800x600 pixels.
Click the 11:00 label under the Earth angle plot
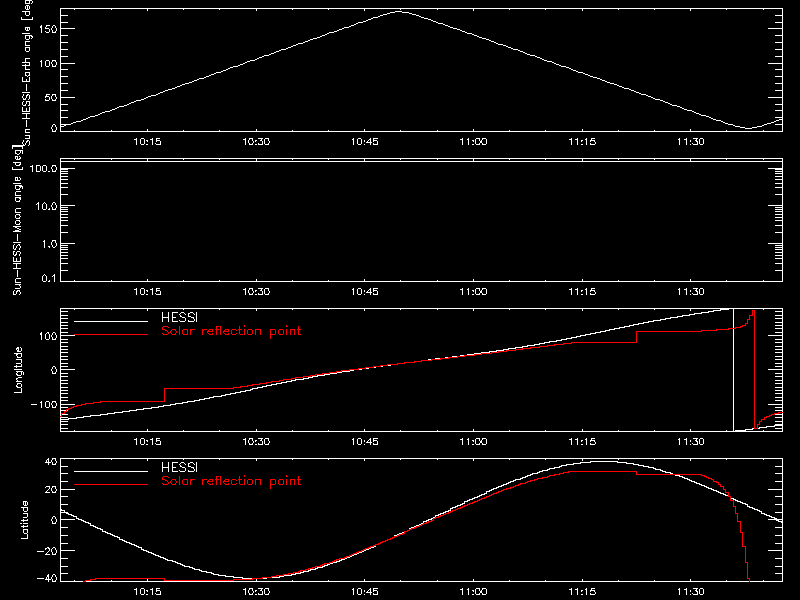[x=473, y=142]
